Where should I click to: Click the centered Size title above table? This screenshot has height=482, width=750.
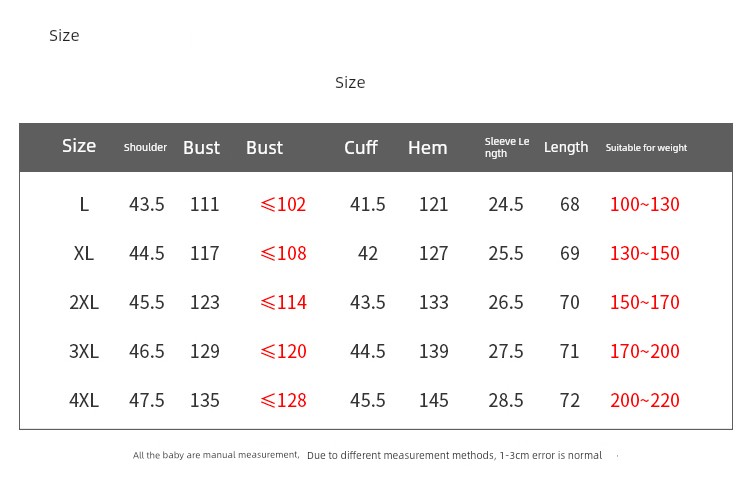coord(350,82)
